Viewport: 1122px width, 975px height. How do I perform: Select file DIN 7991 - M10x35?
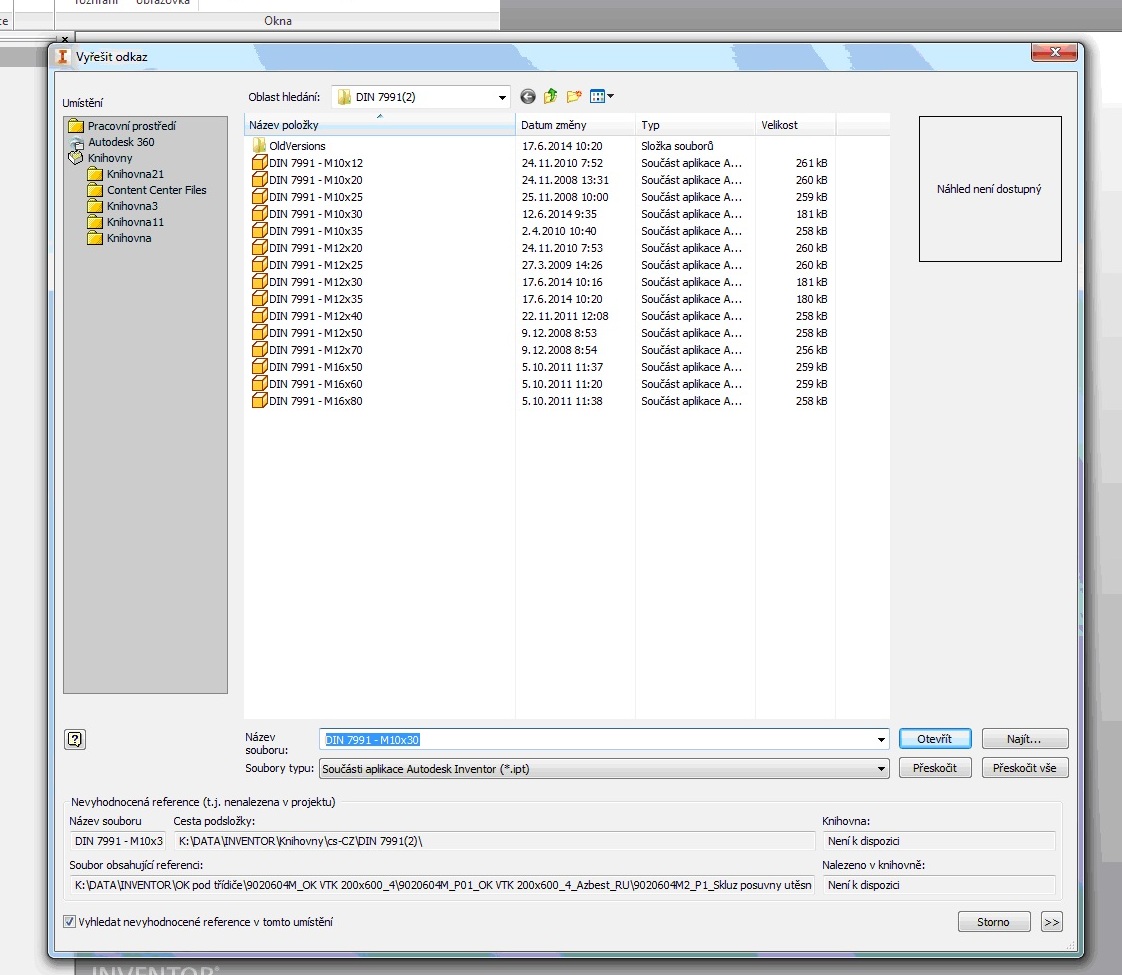pos(308,231)
